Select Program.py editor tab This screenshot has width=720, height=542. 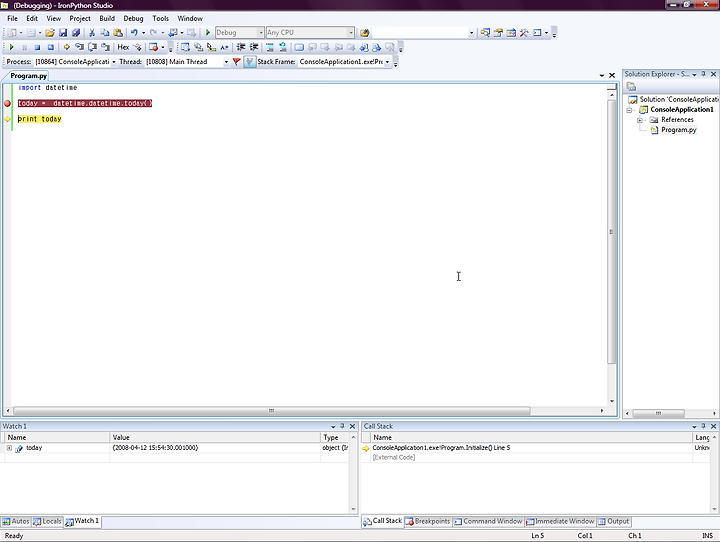28,76
